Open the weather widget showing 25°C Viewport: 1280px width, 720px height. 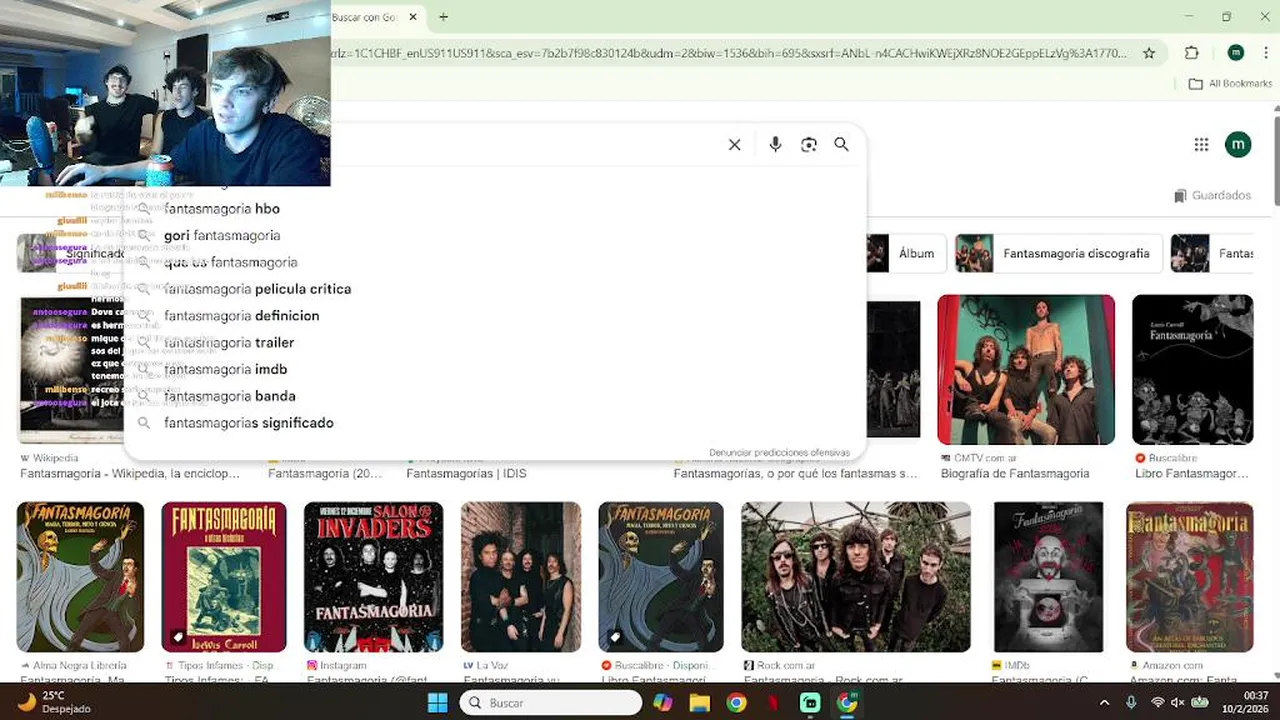coord(54,702)
